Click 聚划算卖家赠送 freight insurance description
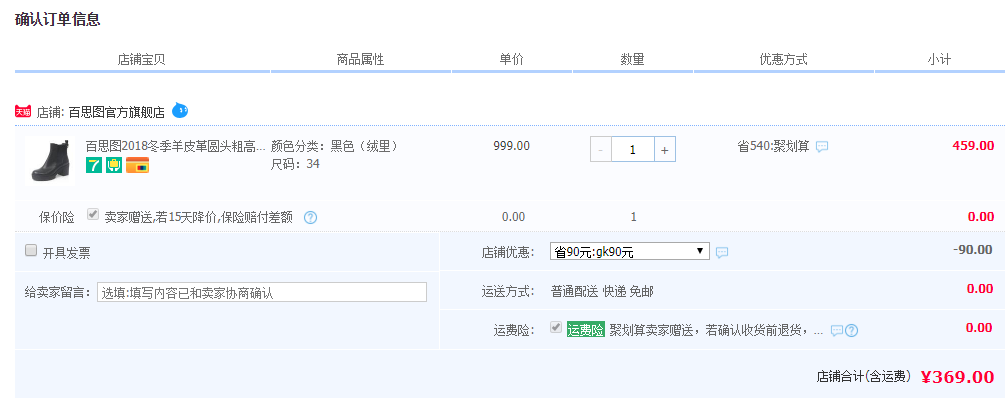This screenshot has height=398, width=1006. click(716, 331)
